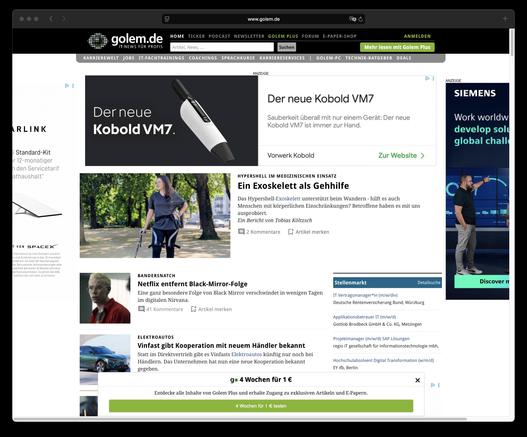This screenshot has height=437, width=527.
Task: Click the golem.de logo icon
Action: [x=97, y=41]
